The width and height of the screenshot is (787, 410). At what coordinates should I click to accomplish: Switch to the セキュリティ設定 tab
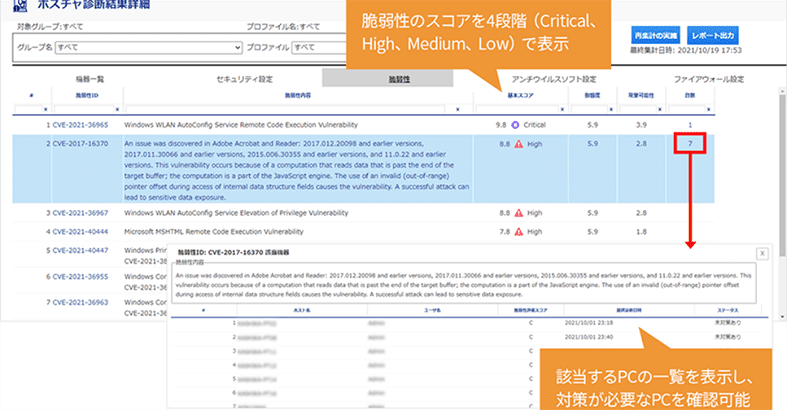coord(244,79)
